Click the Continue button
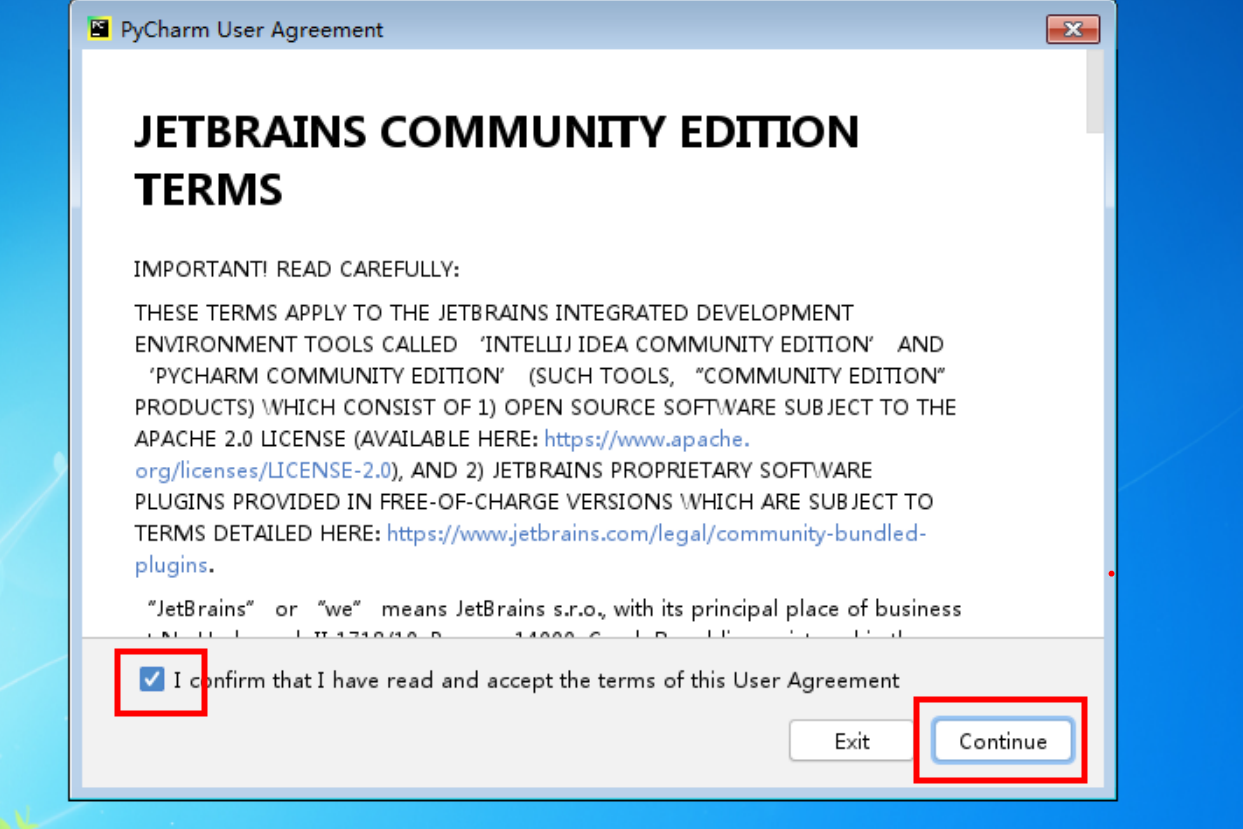Image resolution: width=1243 pixels, height=829 pixels. tap(1003, 741)
